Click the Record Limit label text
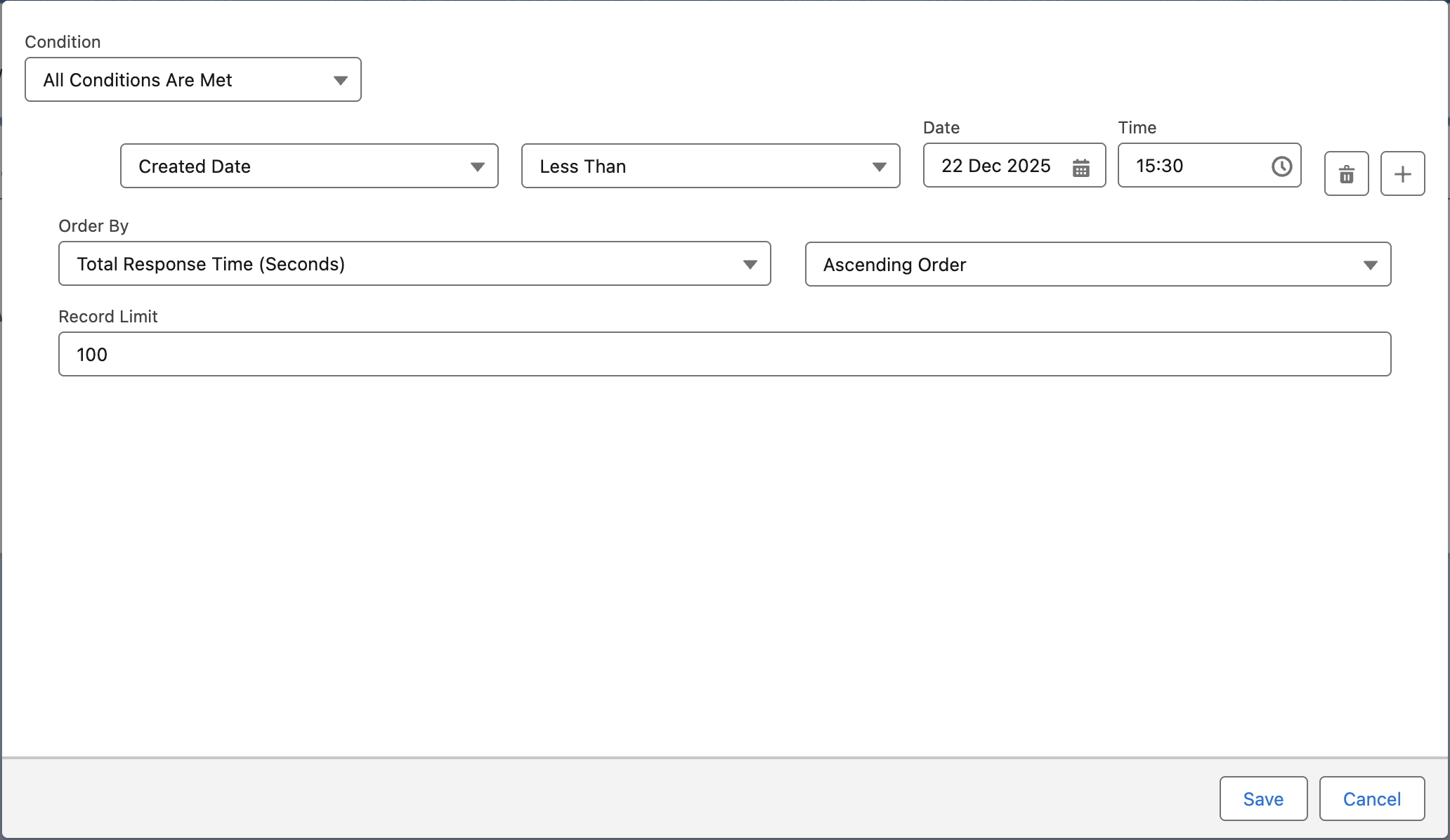Image resolution: width=1450 pixels, height=840 pixels. click(108, 317)
